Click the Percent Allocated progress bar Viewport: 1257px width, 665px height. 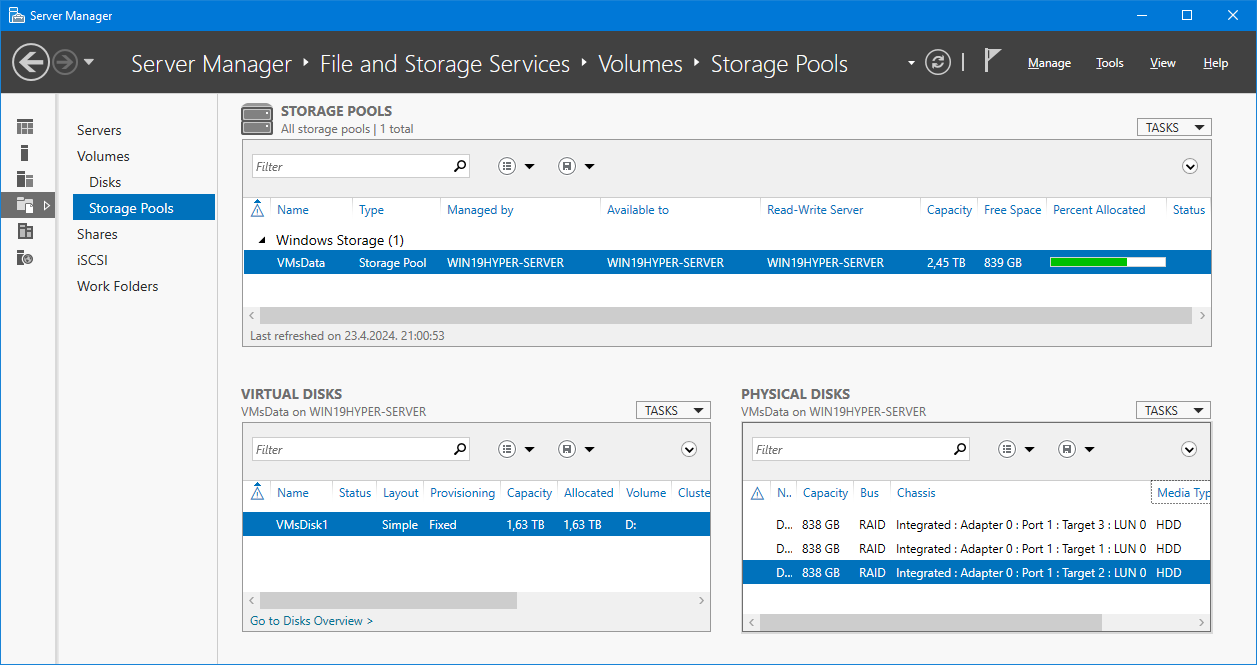click(x=1108, y=262)
